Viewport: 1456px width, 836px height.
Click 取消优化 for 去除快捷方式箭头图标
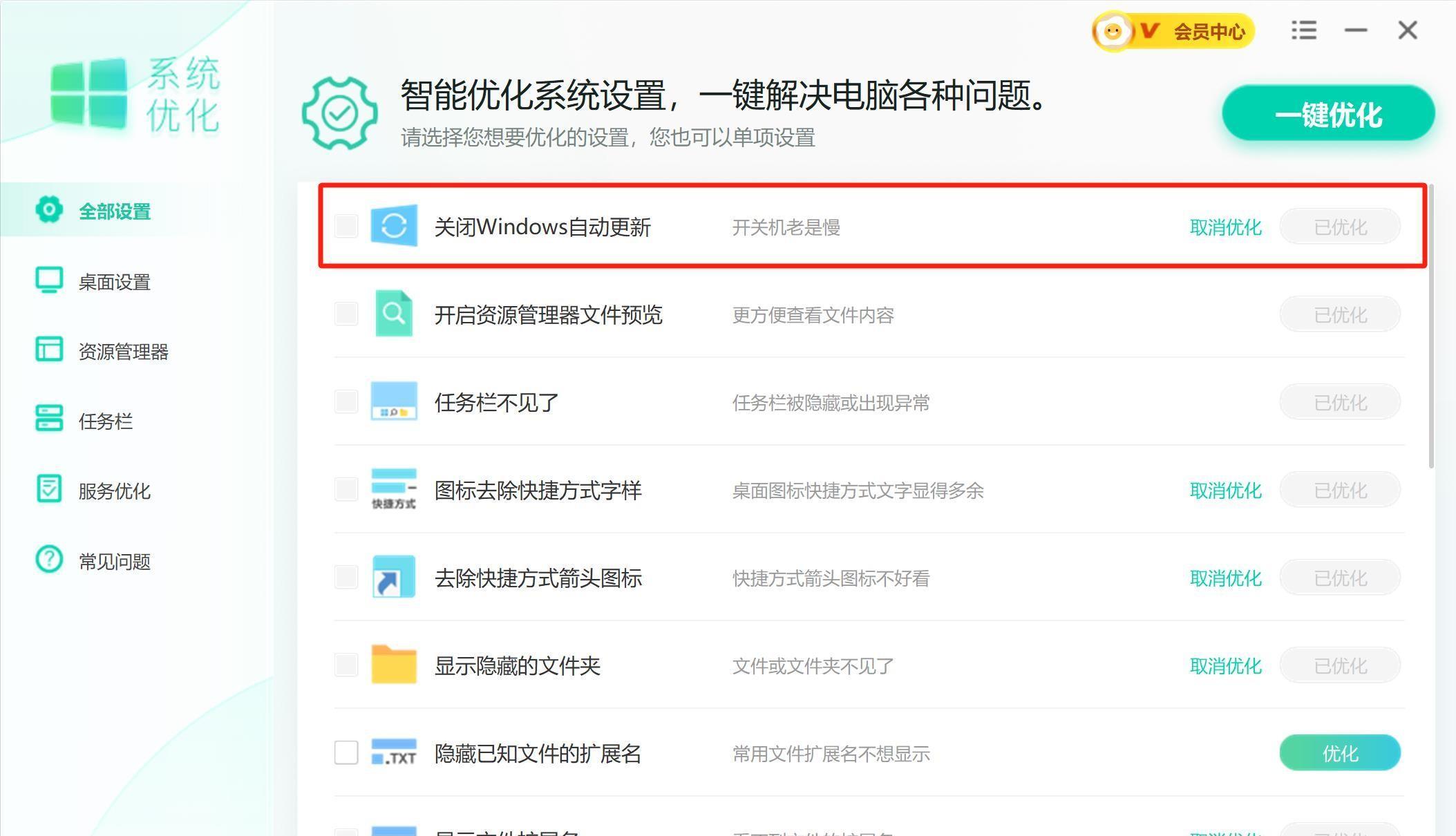(1226, 578)
